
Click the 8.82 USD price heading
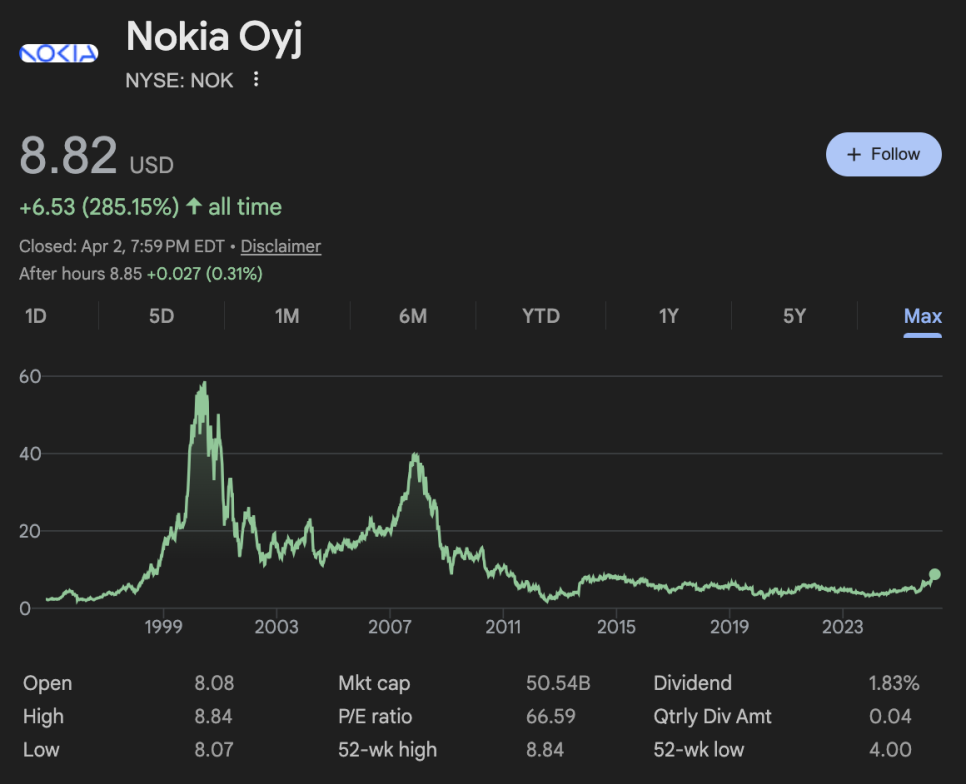click(96, 158)
